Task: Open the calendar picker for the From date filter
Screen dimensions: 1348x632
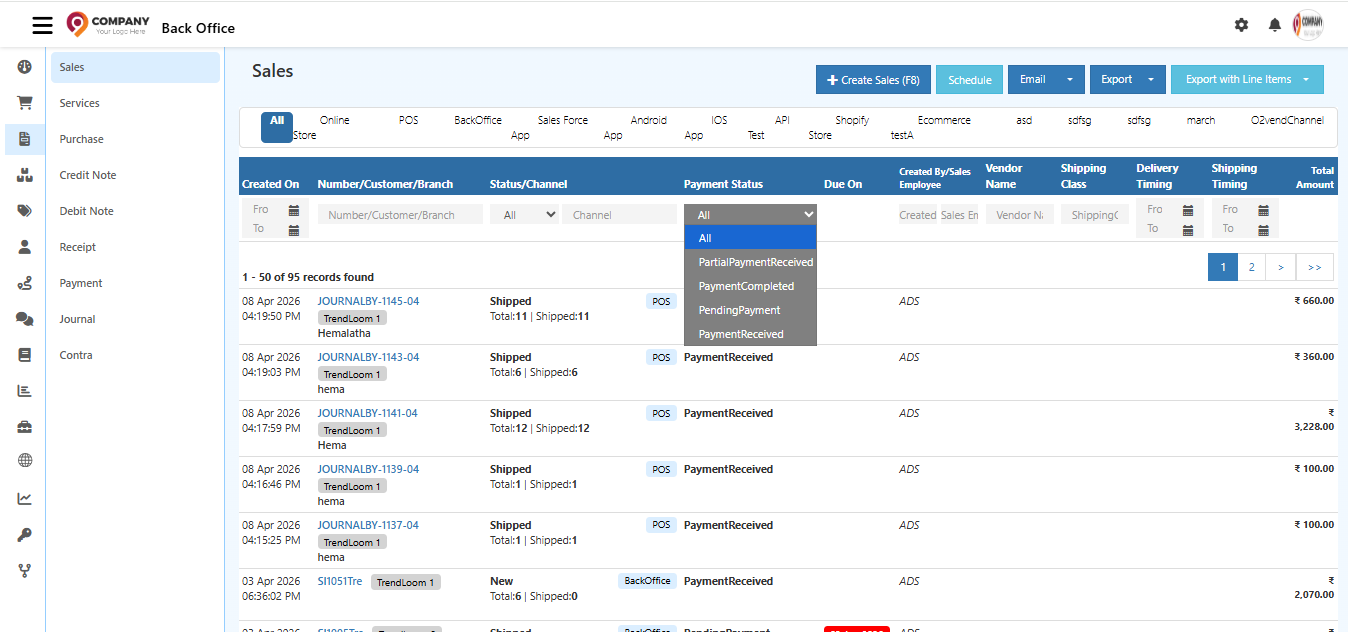Action: (293, 208)
